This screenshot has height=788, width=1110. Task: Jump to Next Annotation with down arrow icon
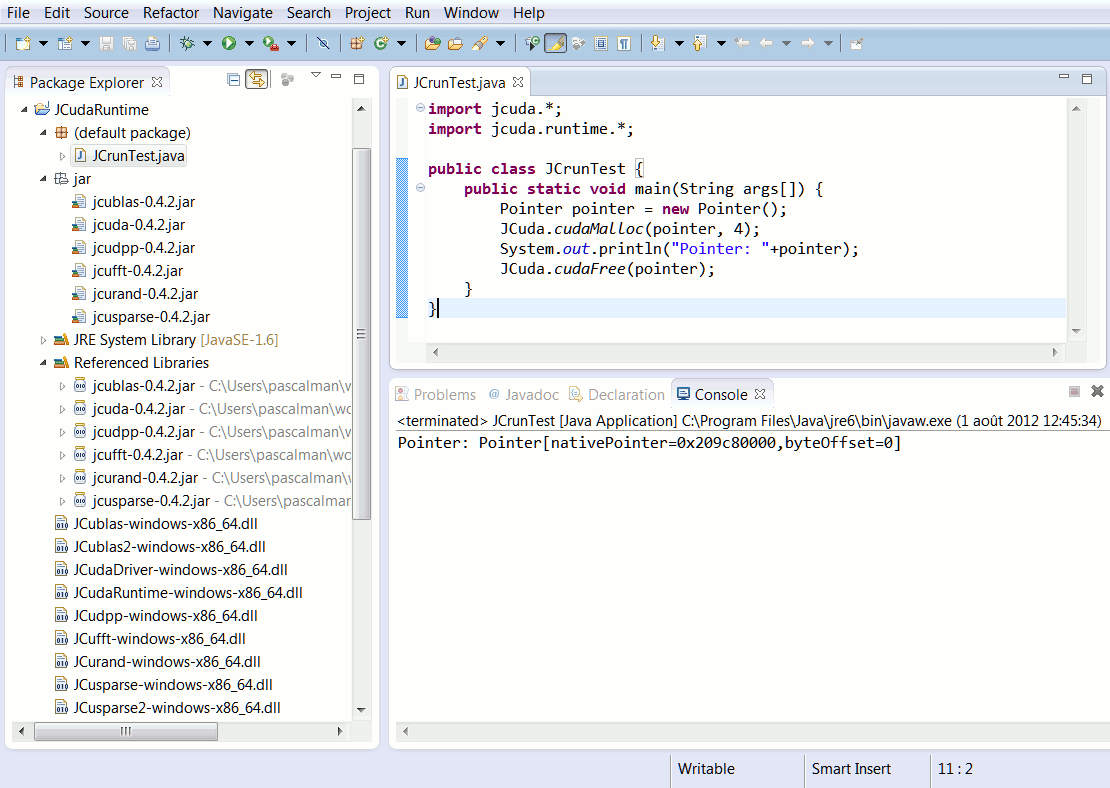657,43
